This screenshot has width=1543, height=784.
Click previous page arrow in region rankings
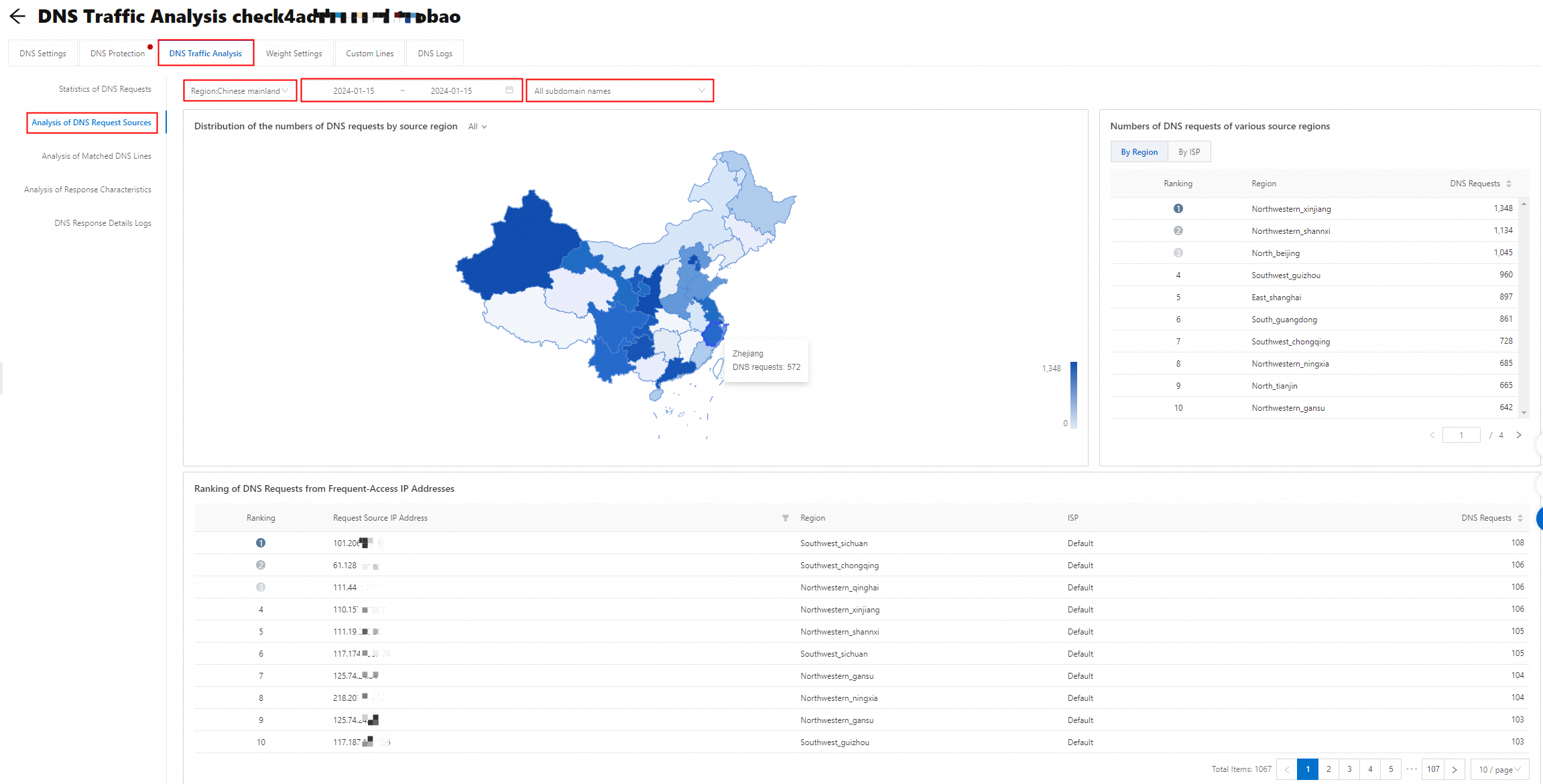(x=1432, y=436)
